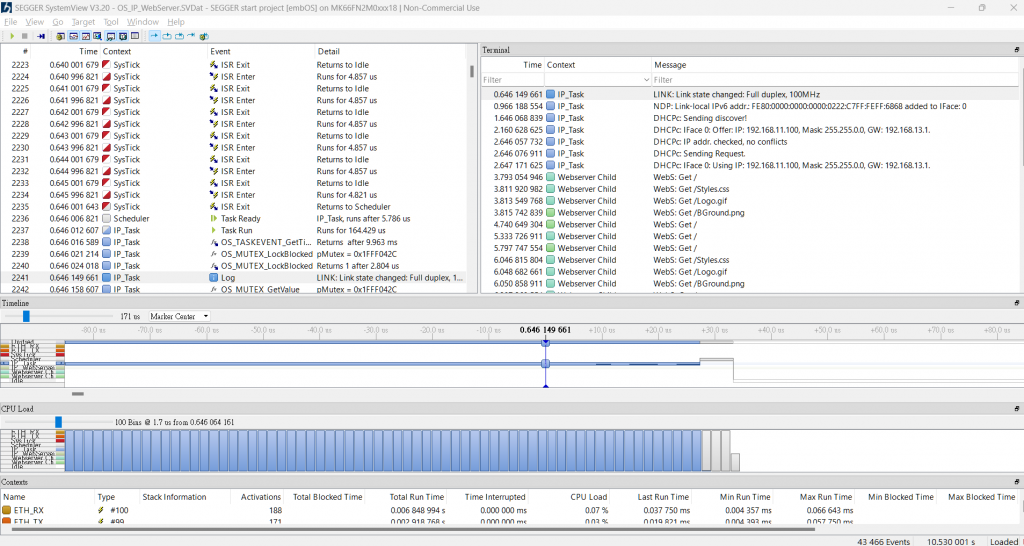
Task: Click the events list vertical scrollbar thumb
Action: [472, 71]
